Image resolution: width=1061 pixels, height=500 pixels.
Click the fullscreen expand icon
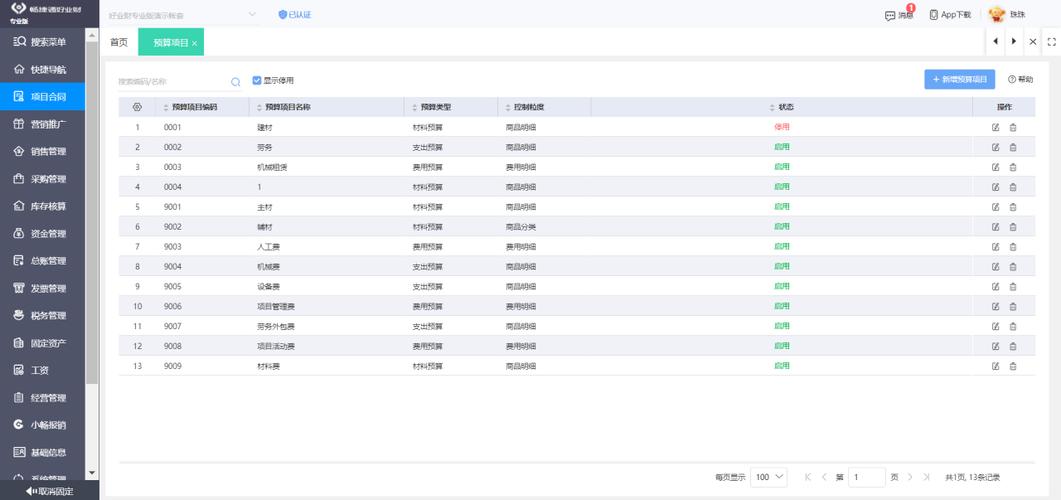1051,42
